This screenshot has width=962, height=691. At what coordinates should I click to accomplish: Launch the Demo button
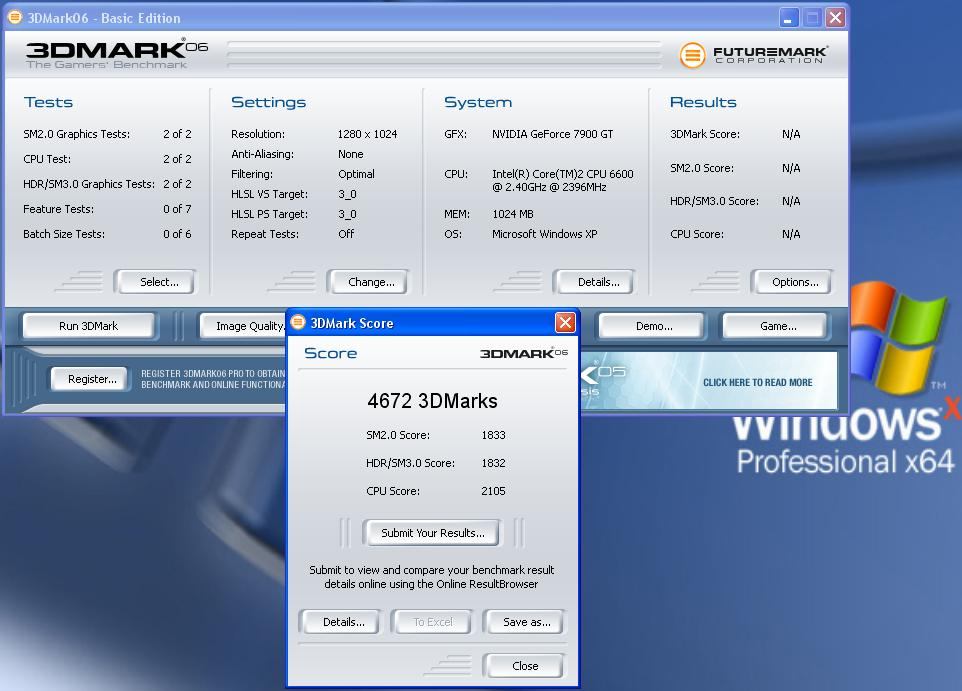coord(652,326)
